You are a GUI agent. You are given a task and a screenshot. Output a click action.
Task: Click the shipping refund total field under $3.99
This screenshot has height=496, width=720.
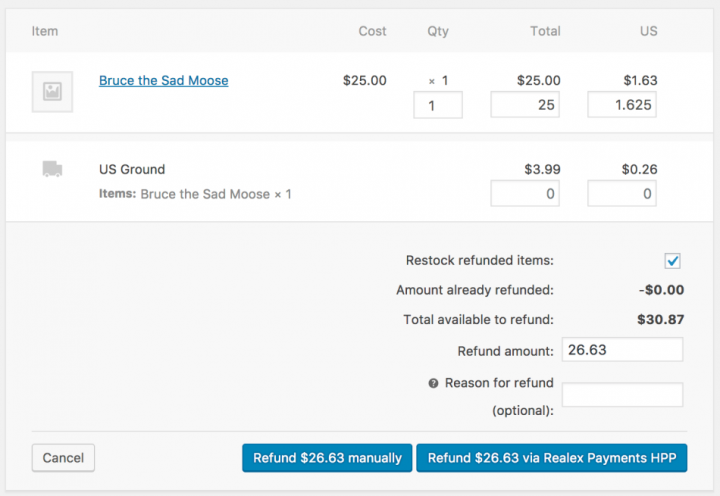pyautogui.click(x=525, y=193)
